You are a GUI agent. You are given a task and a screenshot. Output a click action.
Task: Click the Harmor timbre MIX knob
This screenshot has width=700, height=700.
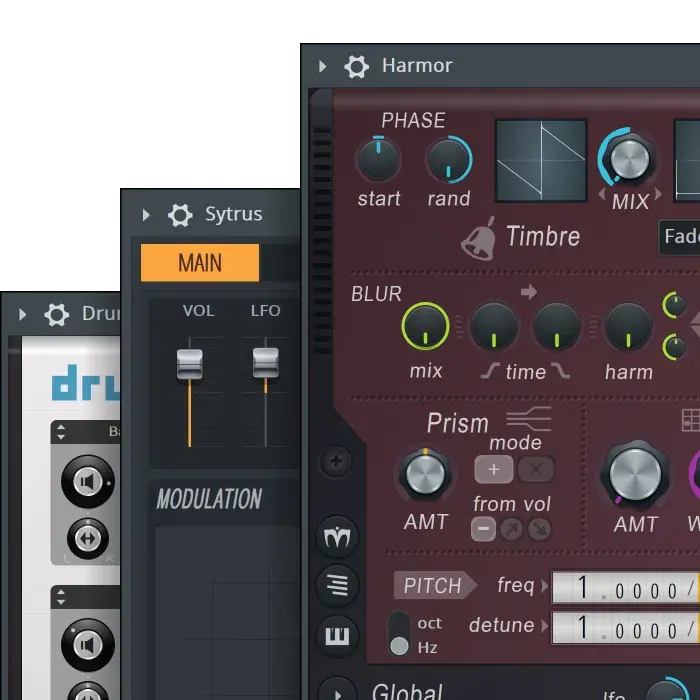pyautogui.click(x=629, y=159)
